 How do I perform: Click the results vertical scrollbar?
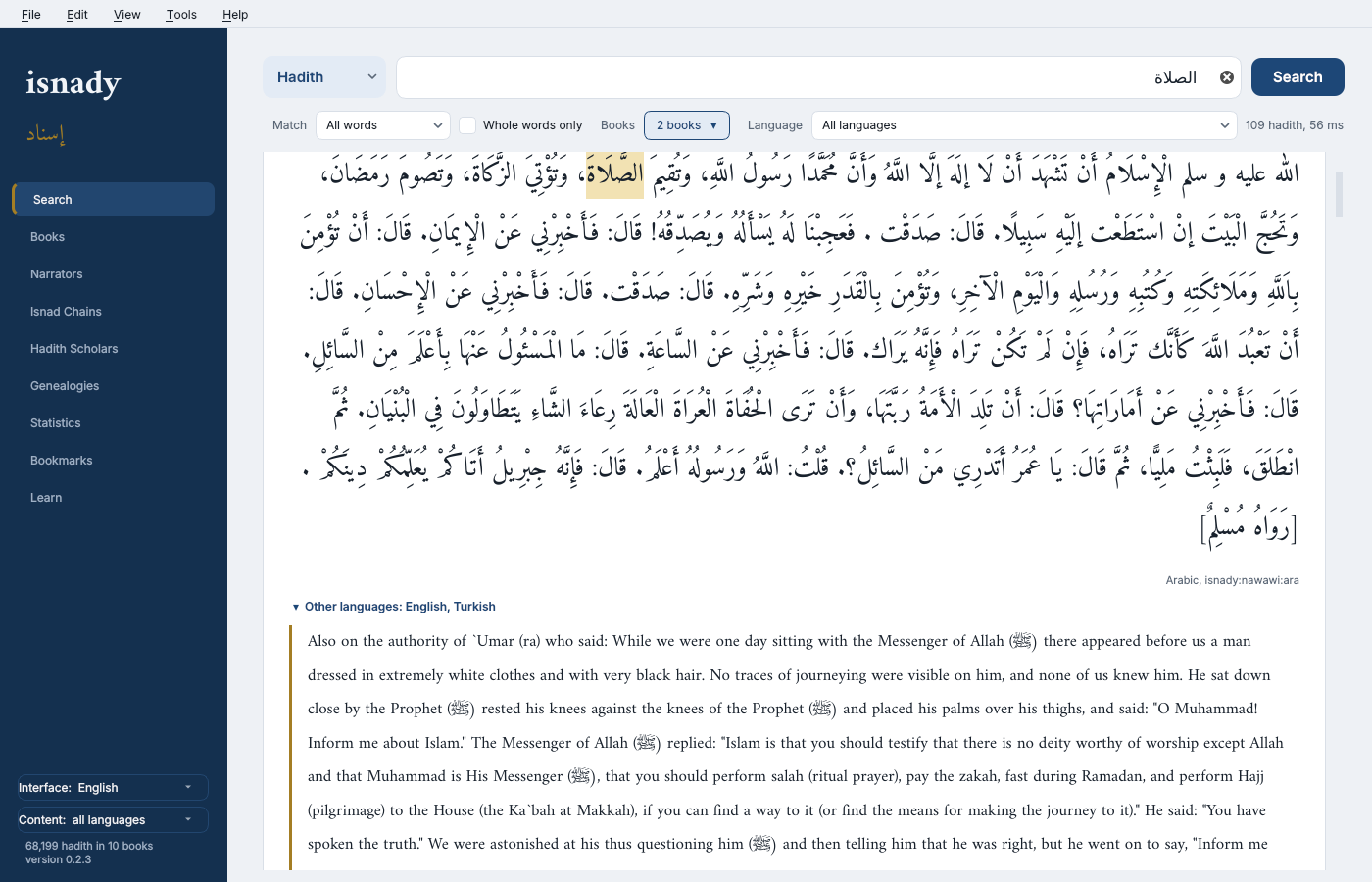[1339, 194]
